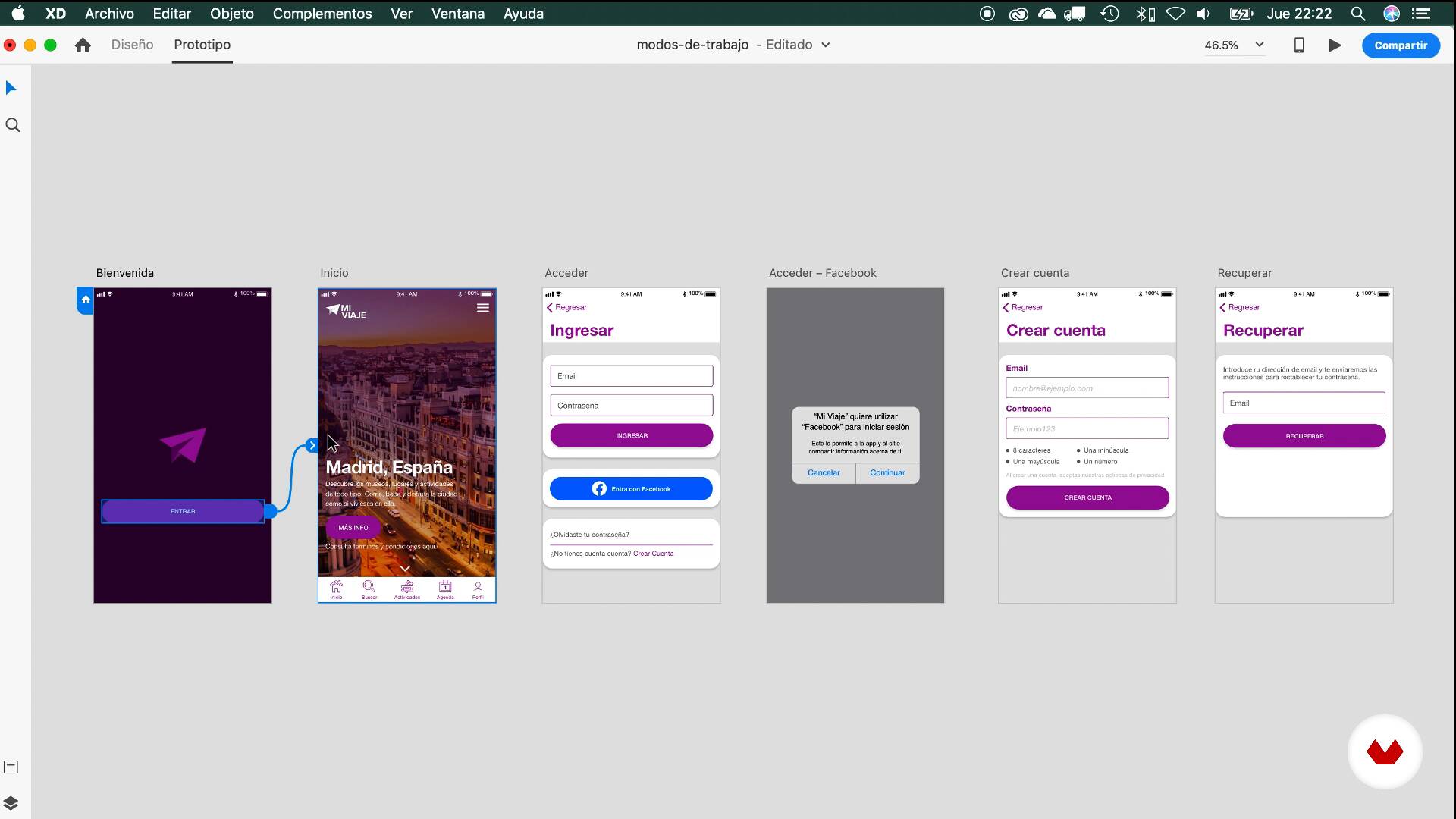Select the ENTRAR button on Bienvenida artboard

click(x=183, y=511)
